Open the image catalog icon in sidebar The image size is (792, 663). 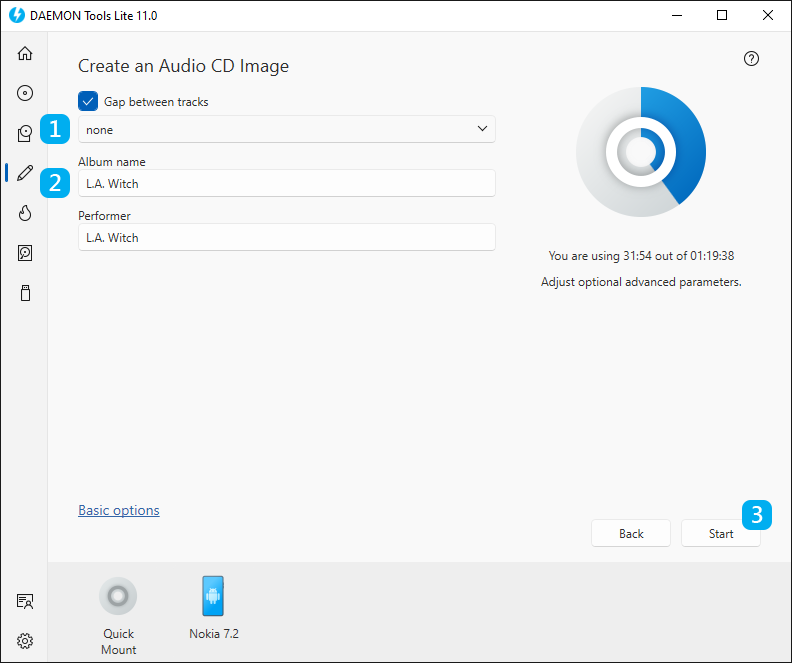25,133
